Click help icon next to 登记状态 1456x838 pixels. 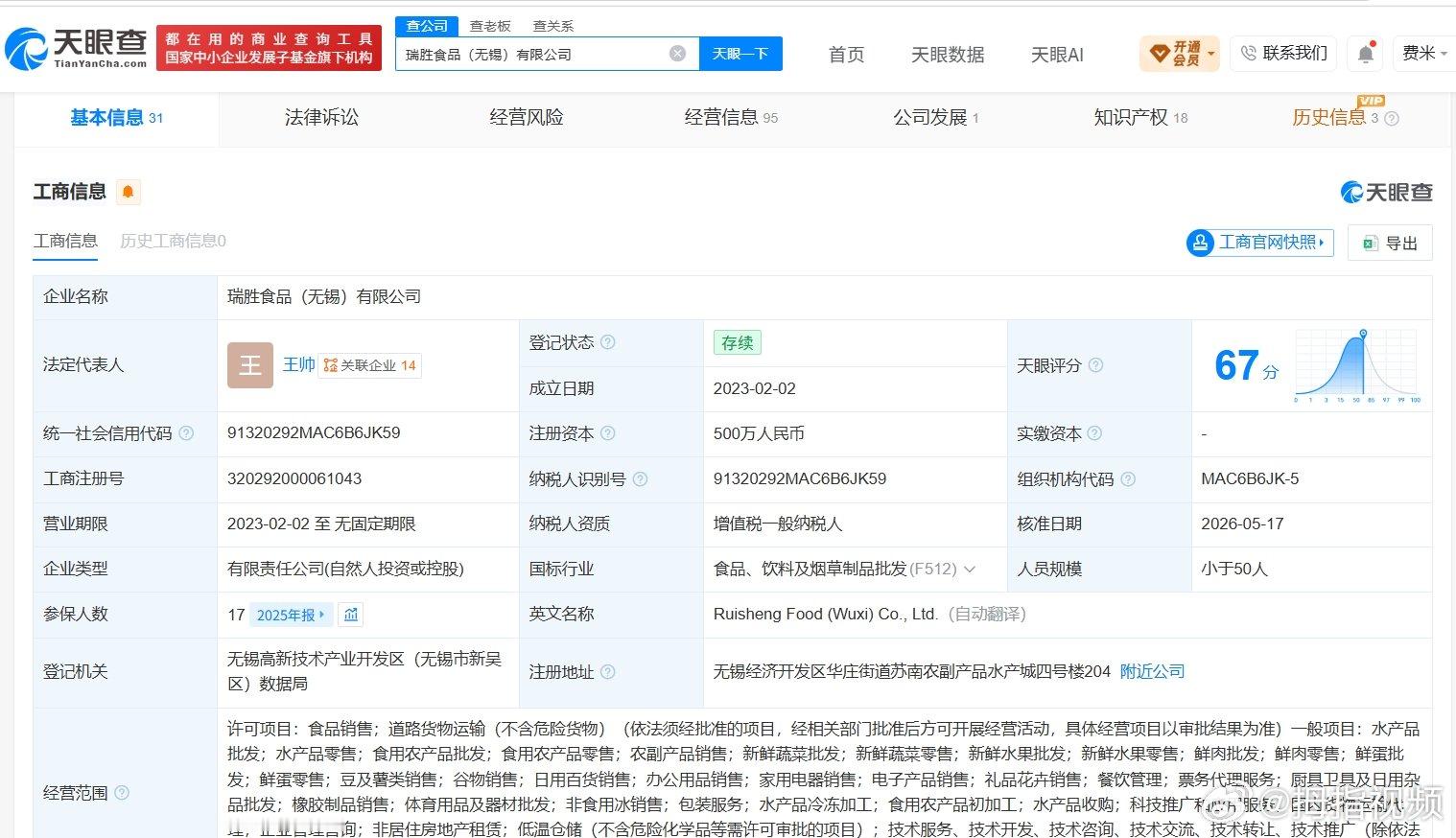[x=607, y=342]
